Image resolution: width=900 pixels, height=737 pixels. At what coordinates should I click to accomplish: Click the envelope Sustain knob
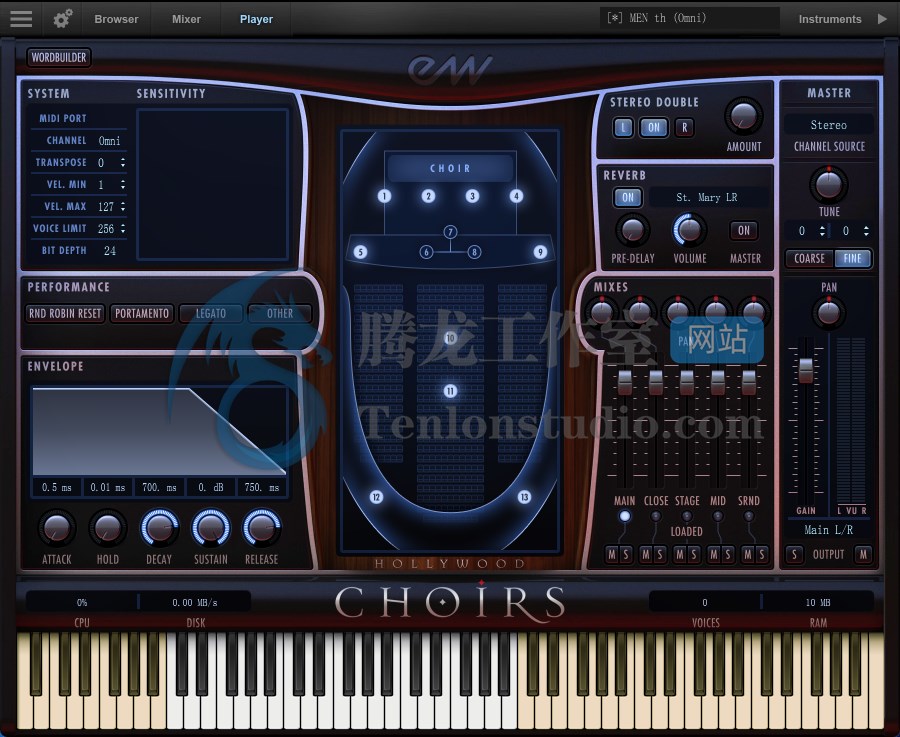(211, 527)
